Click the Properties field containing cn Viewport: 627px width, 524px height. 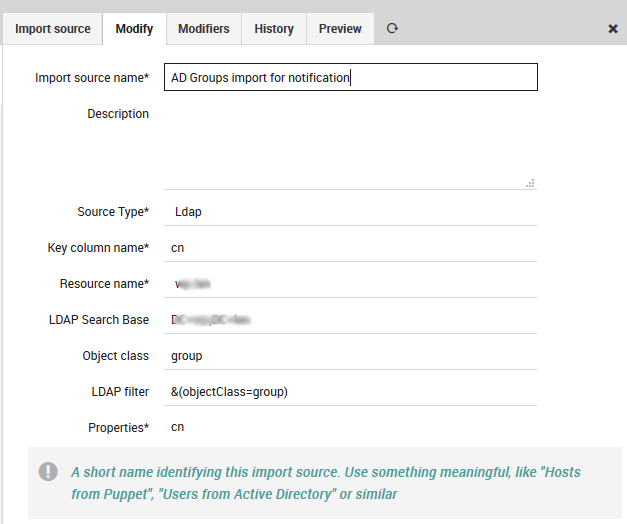[350, 428]
